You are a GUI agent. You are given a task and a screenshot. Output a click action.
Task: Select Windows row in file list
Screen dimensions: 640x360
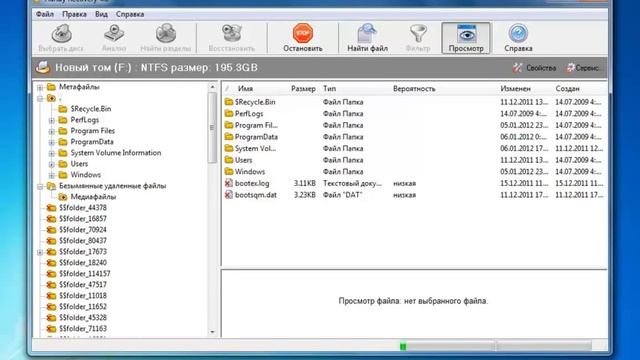[414, 171]
